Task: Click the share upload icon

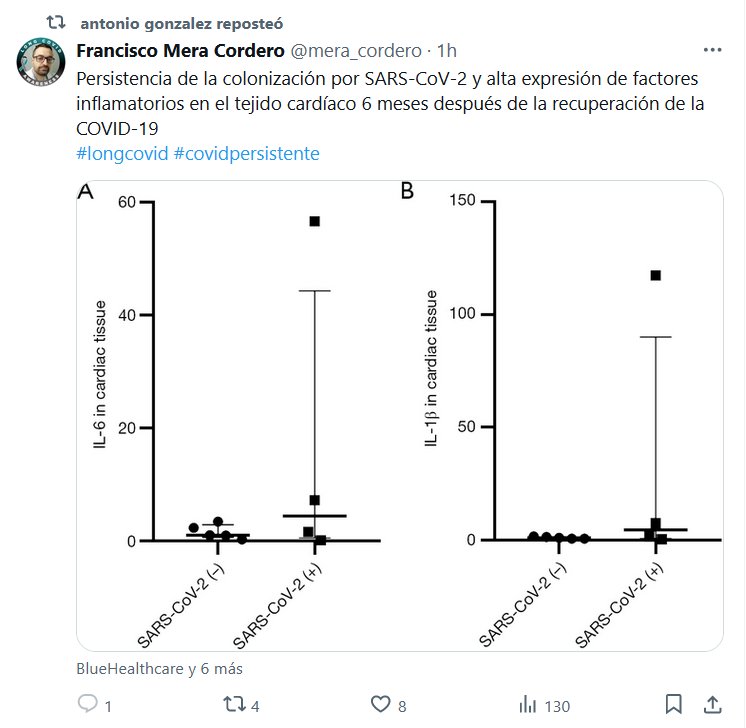Action: tap(713, 705)
